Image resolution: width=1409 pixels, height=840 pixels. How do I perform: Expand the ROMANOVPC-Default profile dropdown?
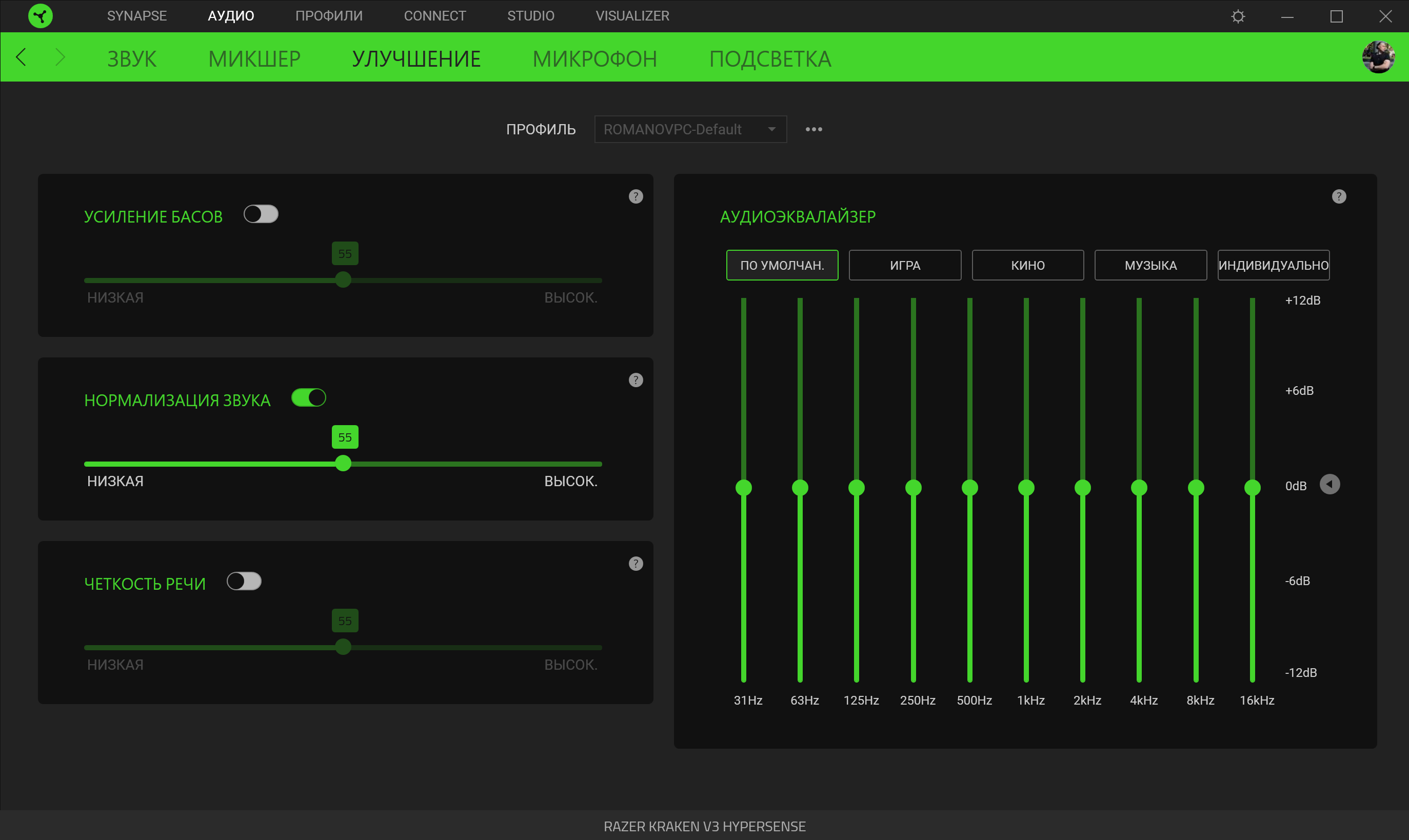690,129
